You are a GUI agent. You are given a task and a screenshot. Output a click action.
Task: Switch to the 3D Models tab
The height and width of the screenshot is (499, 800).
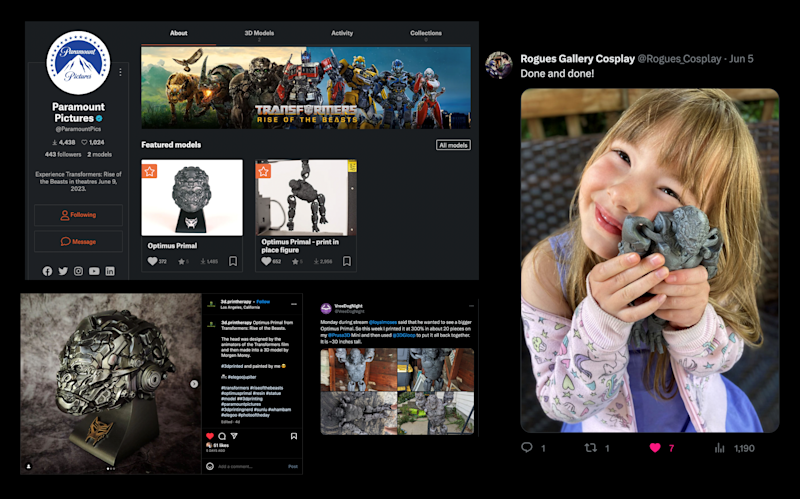coord(259,33)
